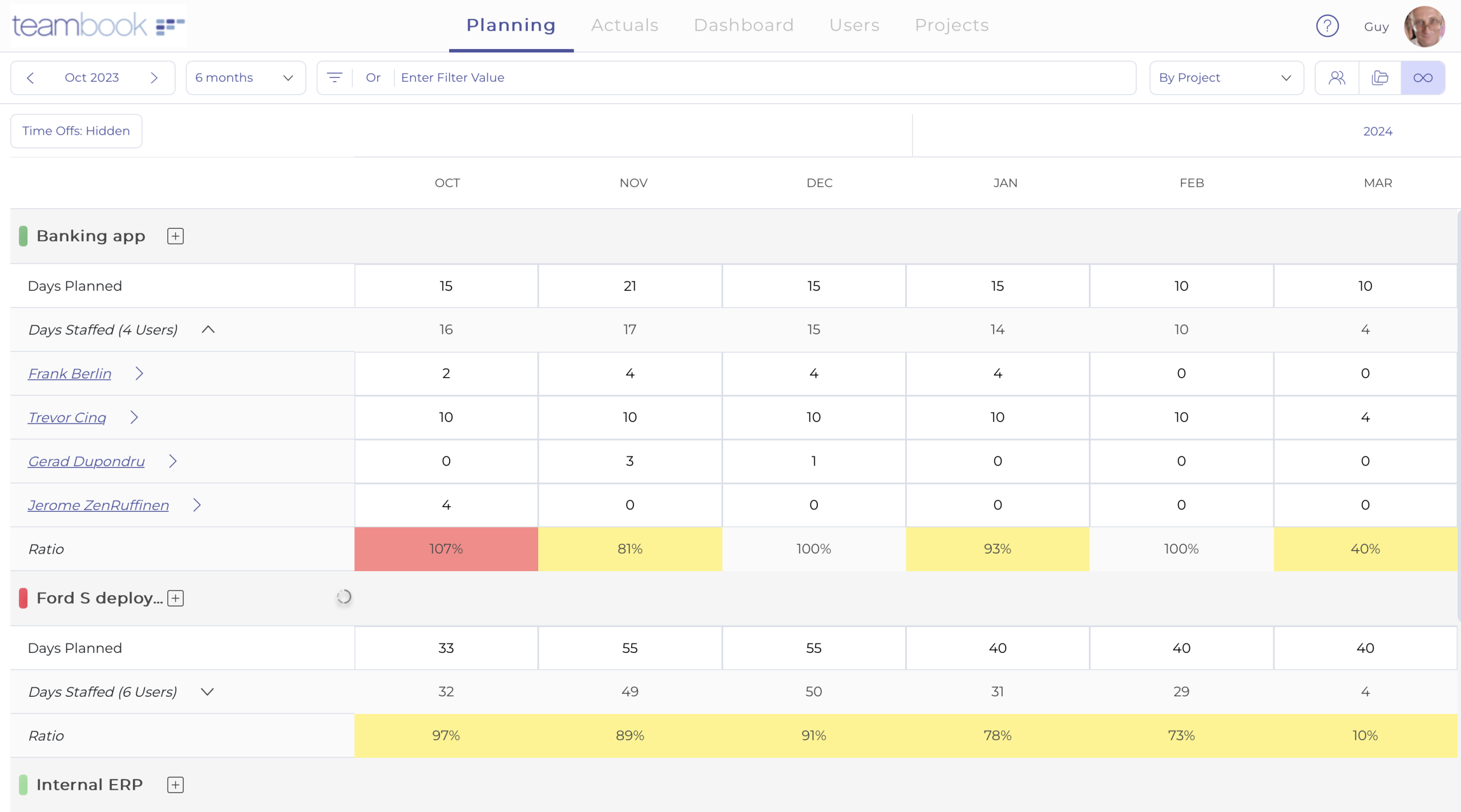
Task: Open the Dashboard tab
Action: point(744,25)
